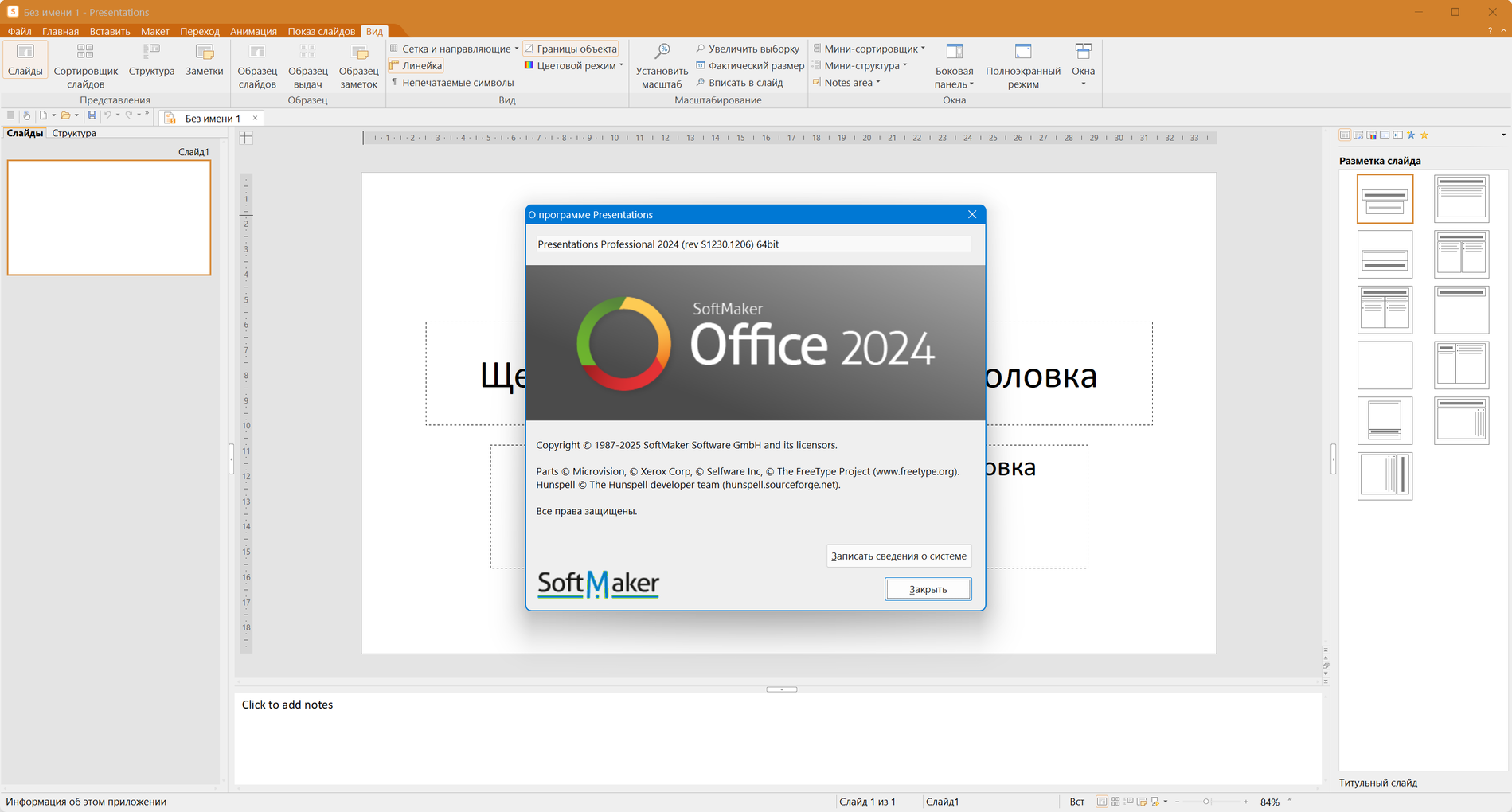The image size is (1512, 812).
Task: Switch to the Главная ribbon tab
Action: pos(61,31)
